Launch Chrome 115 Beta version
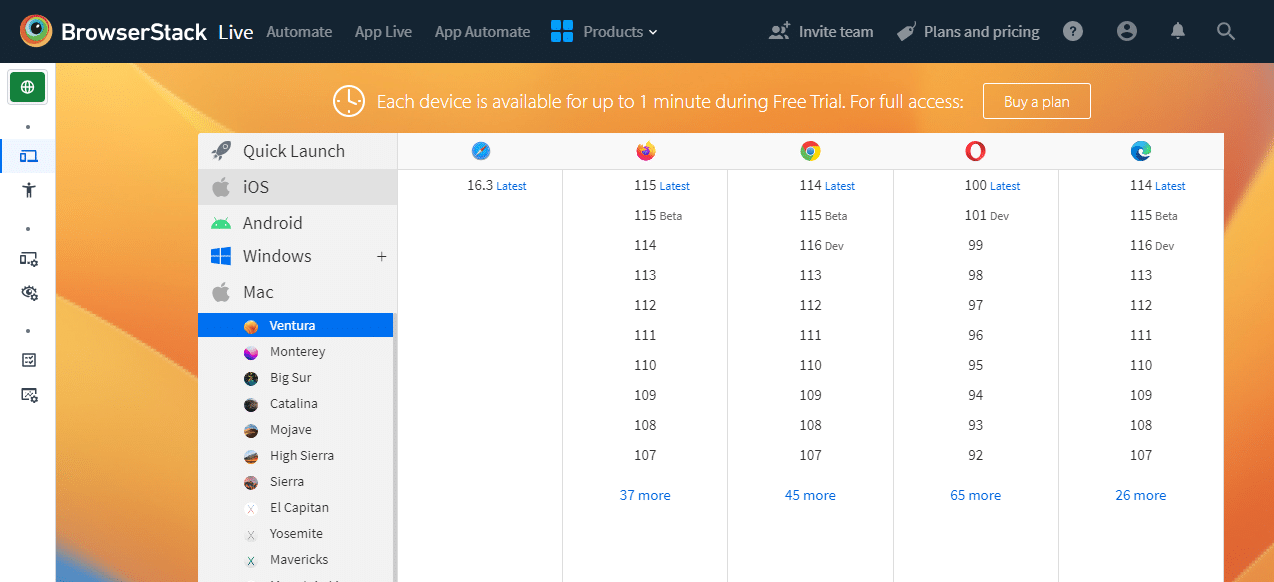 pyautogui.click(x=823, y=215)
